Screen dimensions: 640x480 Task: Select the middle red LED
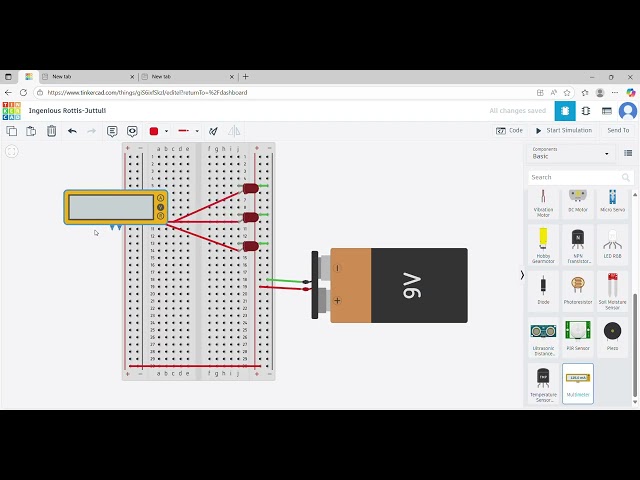tap(251, 217)
